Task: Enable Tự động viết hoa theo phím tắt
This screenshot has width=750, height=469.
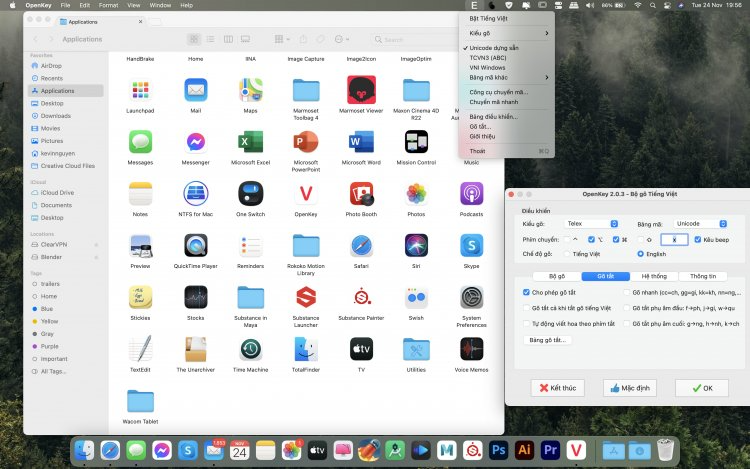Action: click(x=526, y=324)
